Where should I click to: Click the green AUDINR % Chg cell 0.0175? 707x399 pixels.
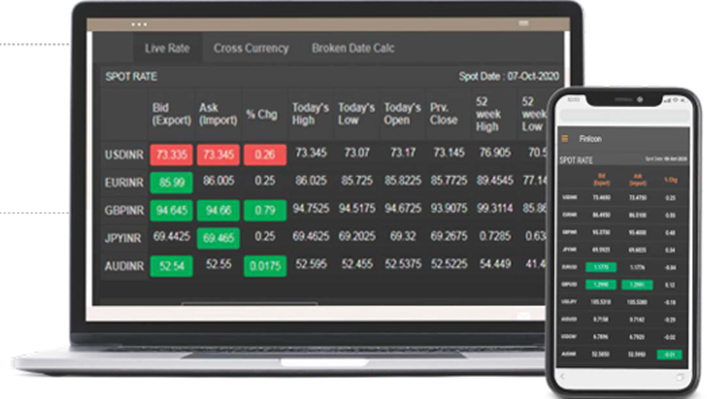[x=265, y=266]
